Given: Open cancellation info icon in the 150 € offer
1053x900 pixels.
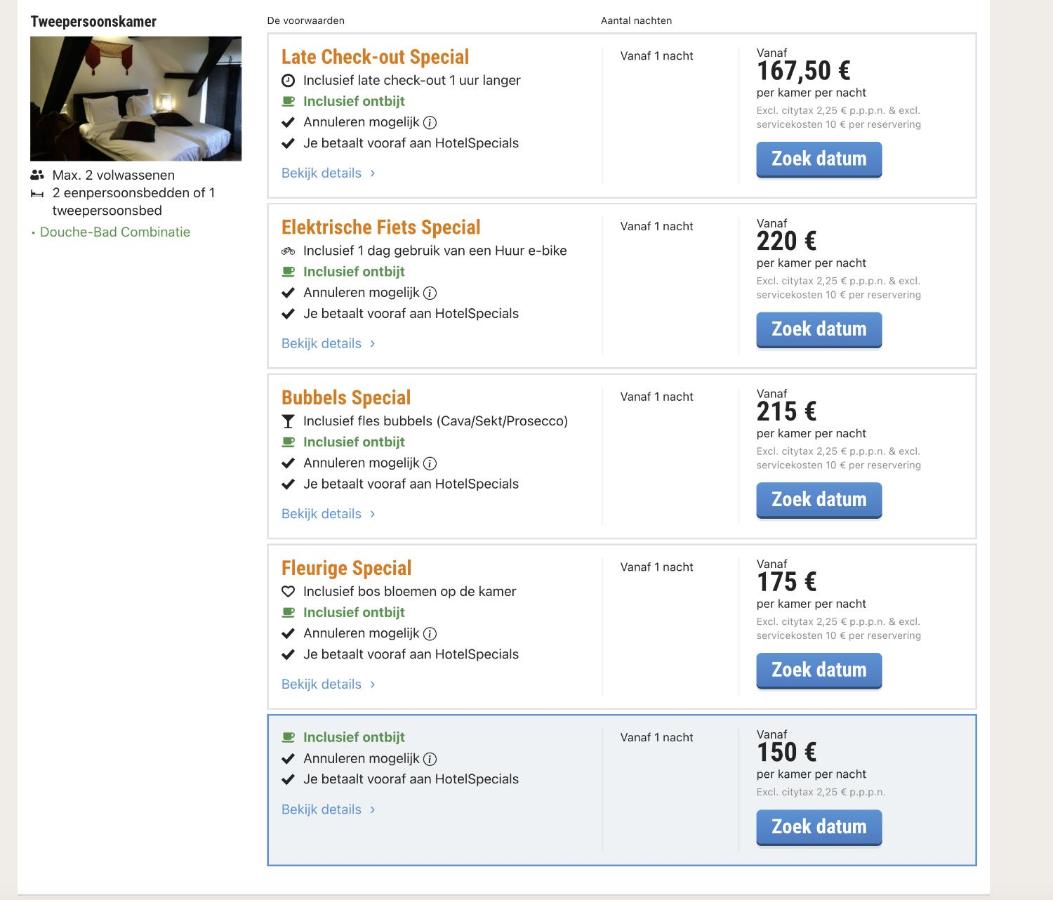Looking at the screenshot, I should pos(430,759).
